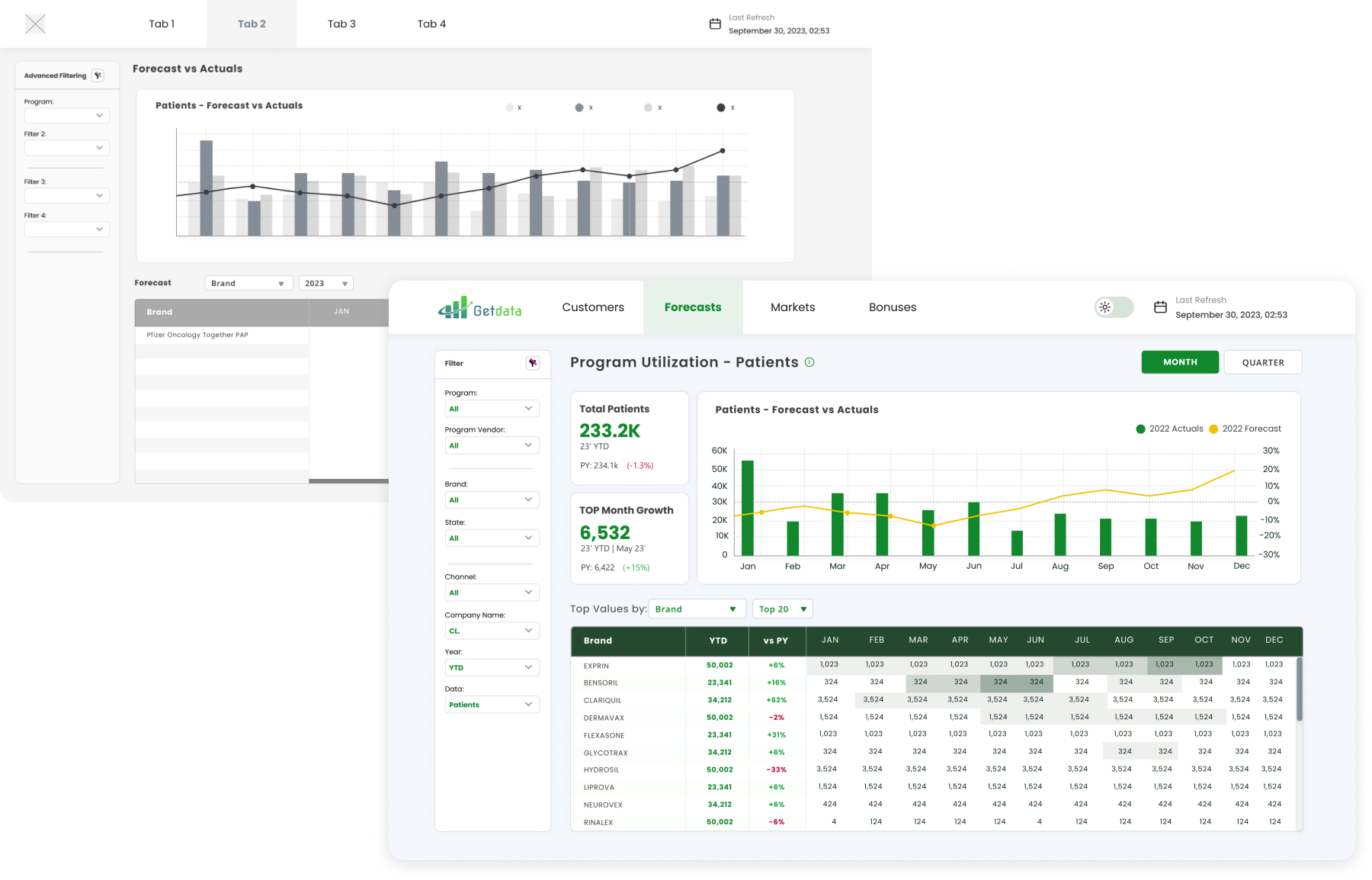Click the Advanced Filtering clear icon

98,75
